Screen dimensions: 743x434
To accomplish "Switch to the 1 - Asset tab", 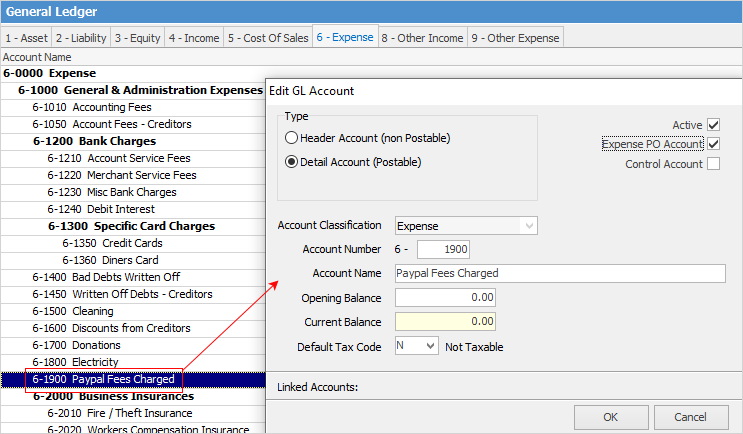I will coord(24,38).
